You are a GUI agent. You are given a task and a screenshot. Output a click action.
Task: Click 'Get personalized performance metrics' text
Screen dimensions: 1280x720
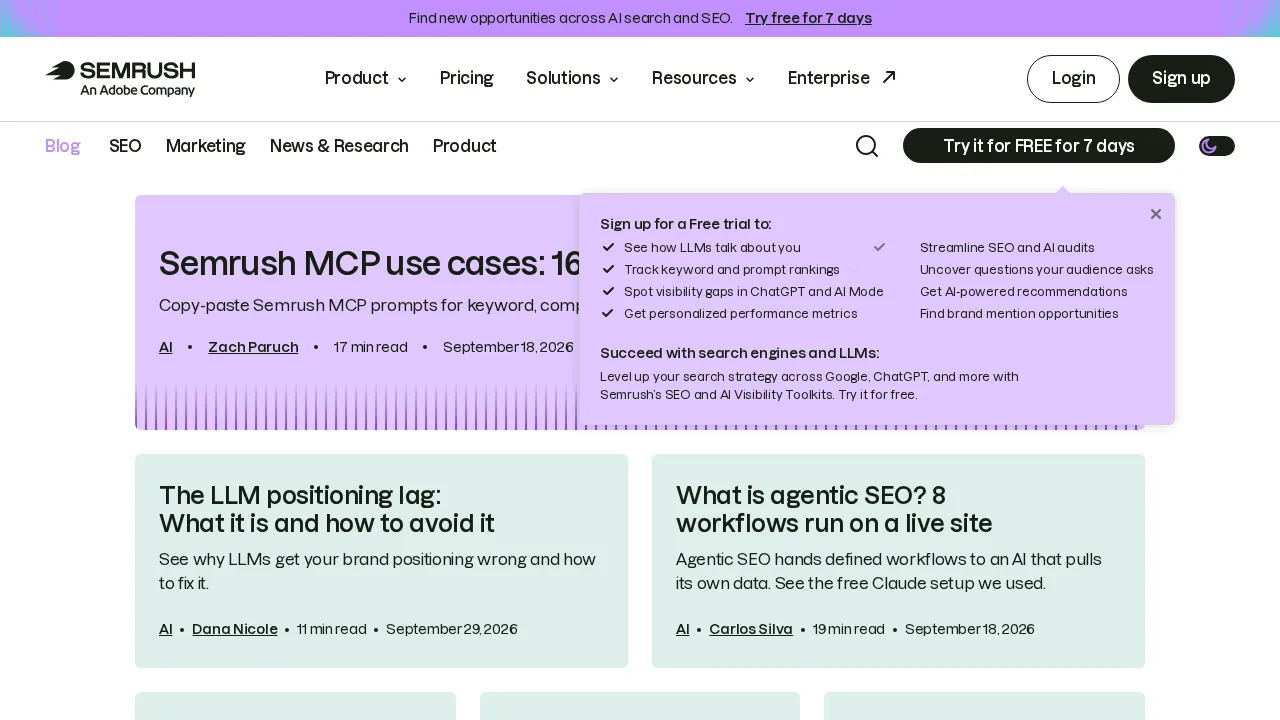(741, 313)
